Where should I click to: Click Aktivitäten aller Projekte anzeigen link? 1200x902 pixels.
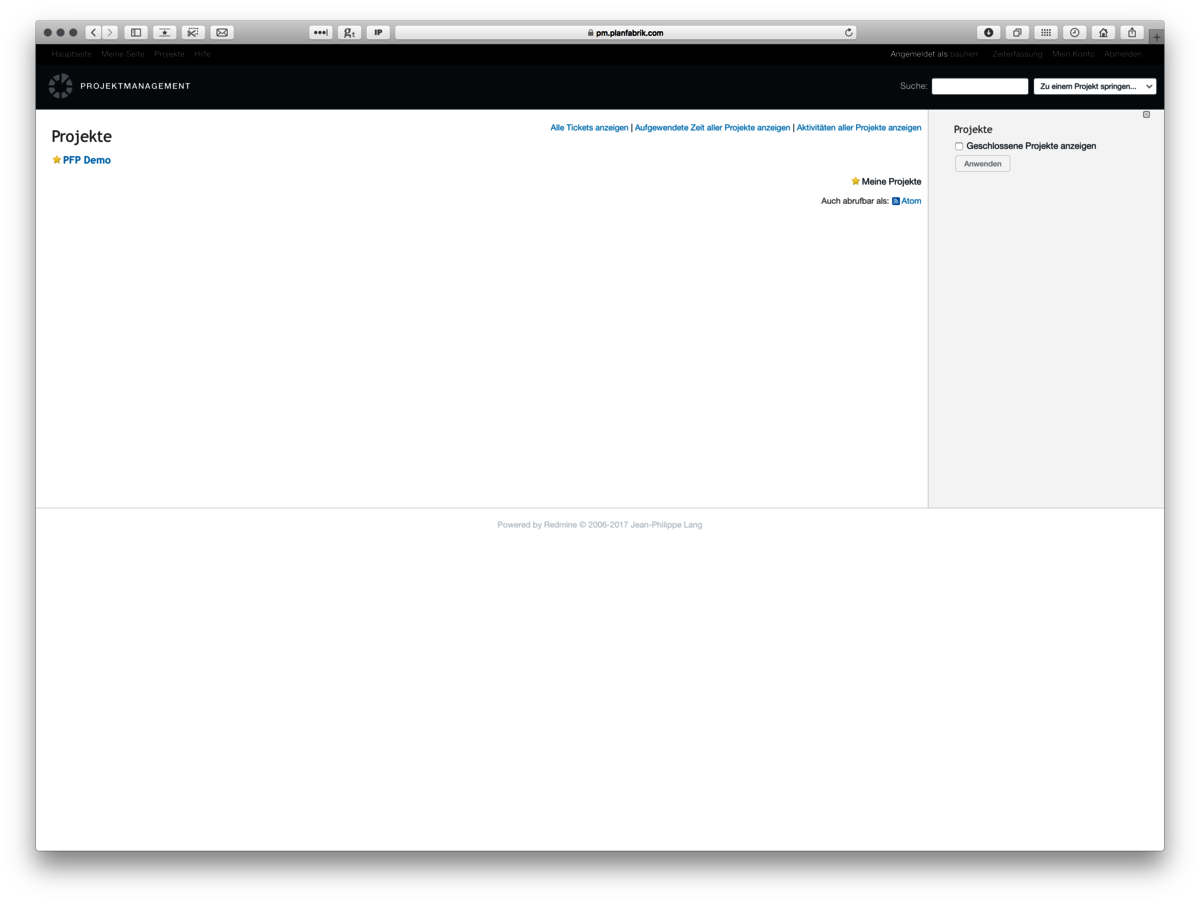coord(859,128)
